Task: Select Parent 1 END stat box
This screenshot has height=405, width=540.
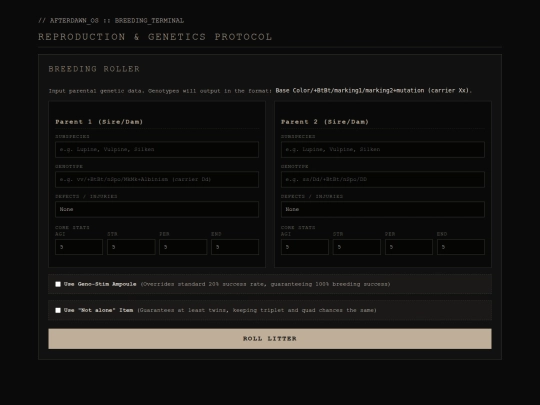Action: click(x=235, y=247)
